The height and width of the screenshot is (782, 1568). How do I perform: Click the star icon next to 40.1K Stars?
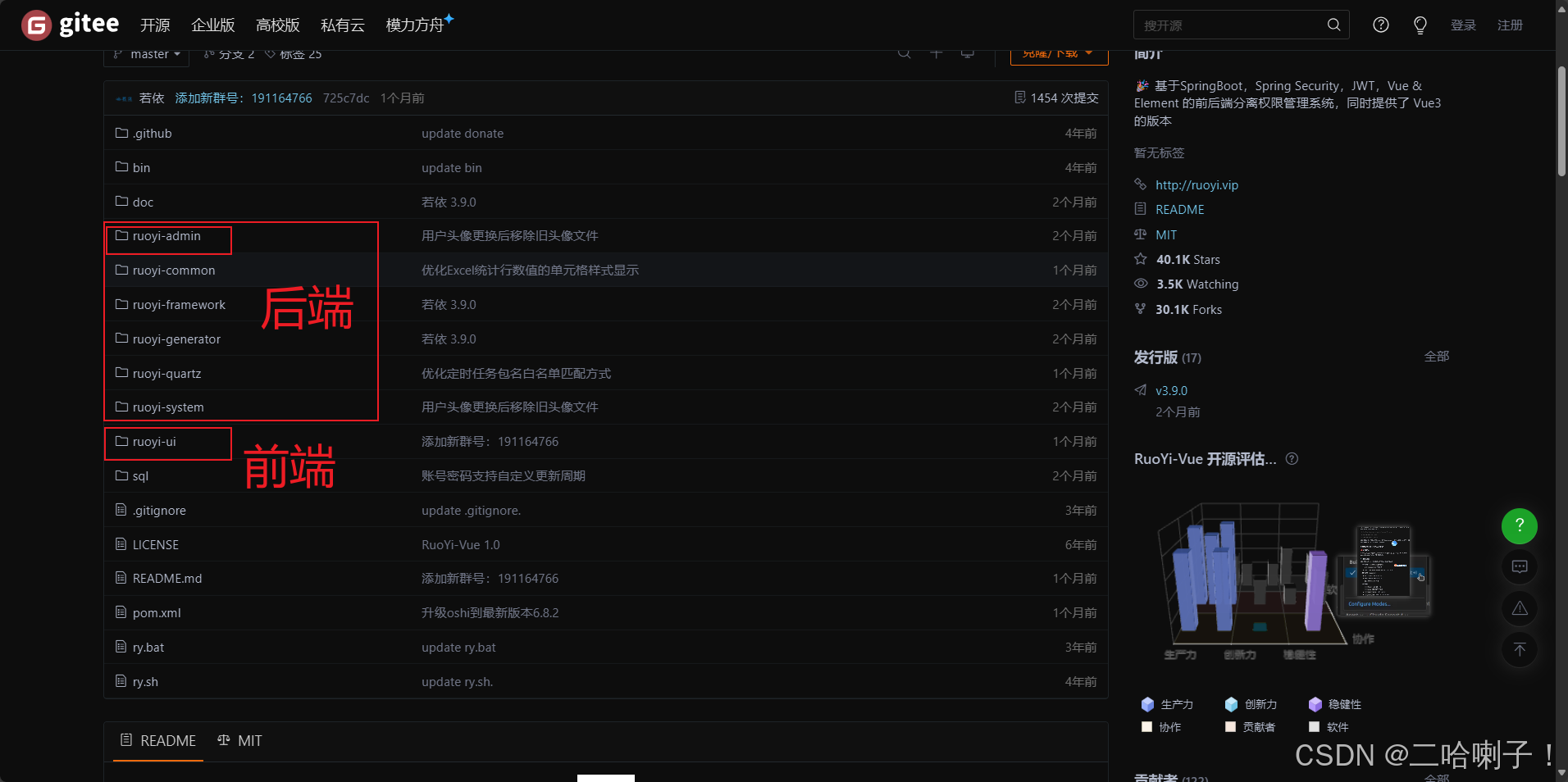pos(1141,259)
